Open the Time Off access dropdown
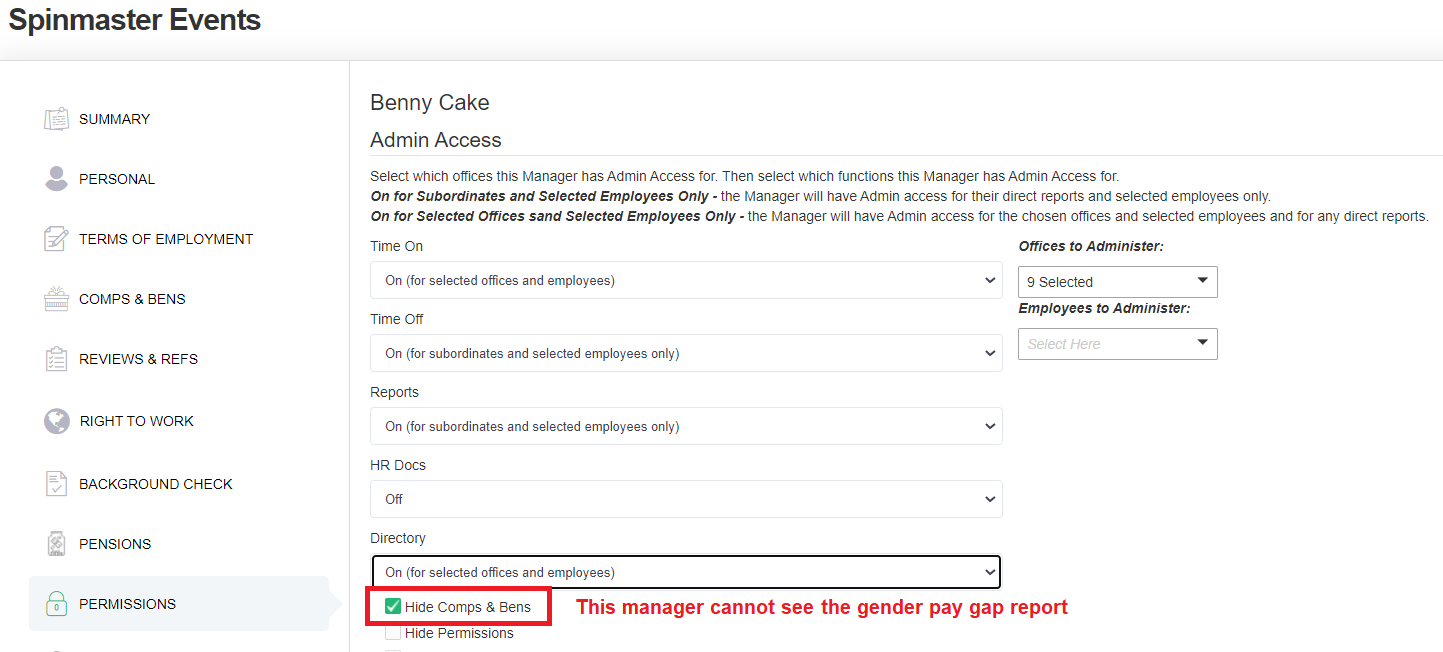 point(685,354)
